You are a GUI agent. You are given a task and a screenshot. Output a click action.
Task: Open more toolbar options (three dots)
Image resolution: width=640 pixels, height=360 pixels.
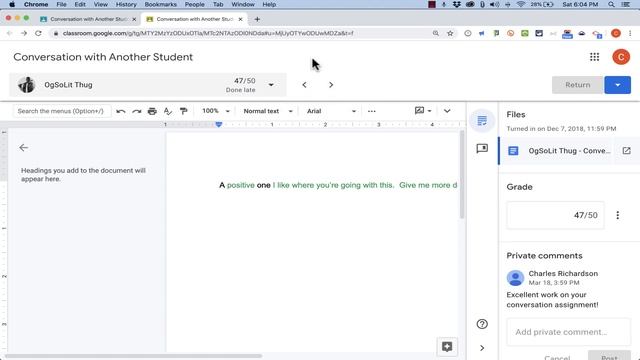point(371,111)
